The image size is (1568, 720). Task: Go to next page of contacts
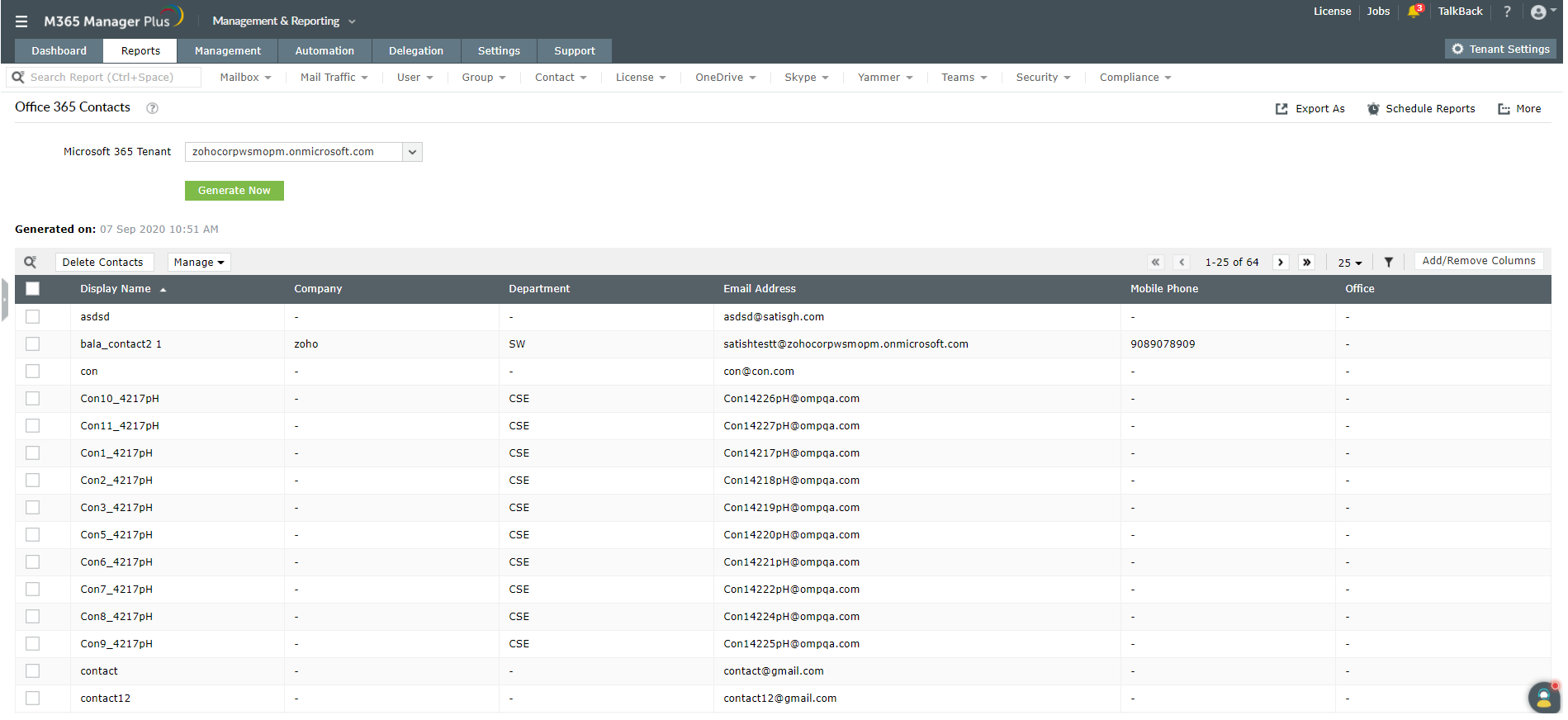point(1281,263)
